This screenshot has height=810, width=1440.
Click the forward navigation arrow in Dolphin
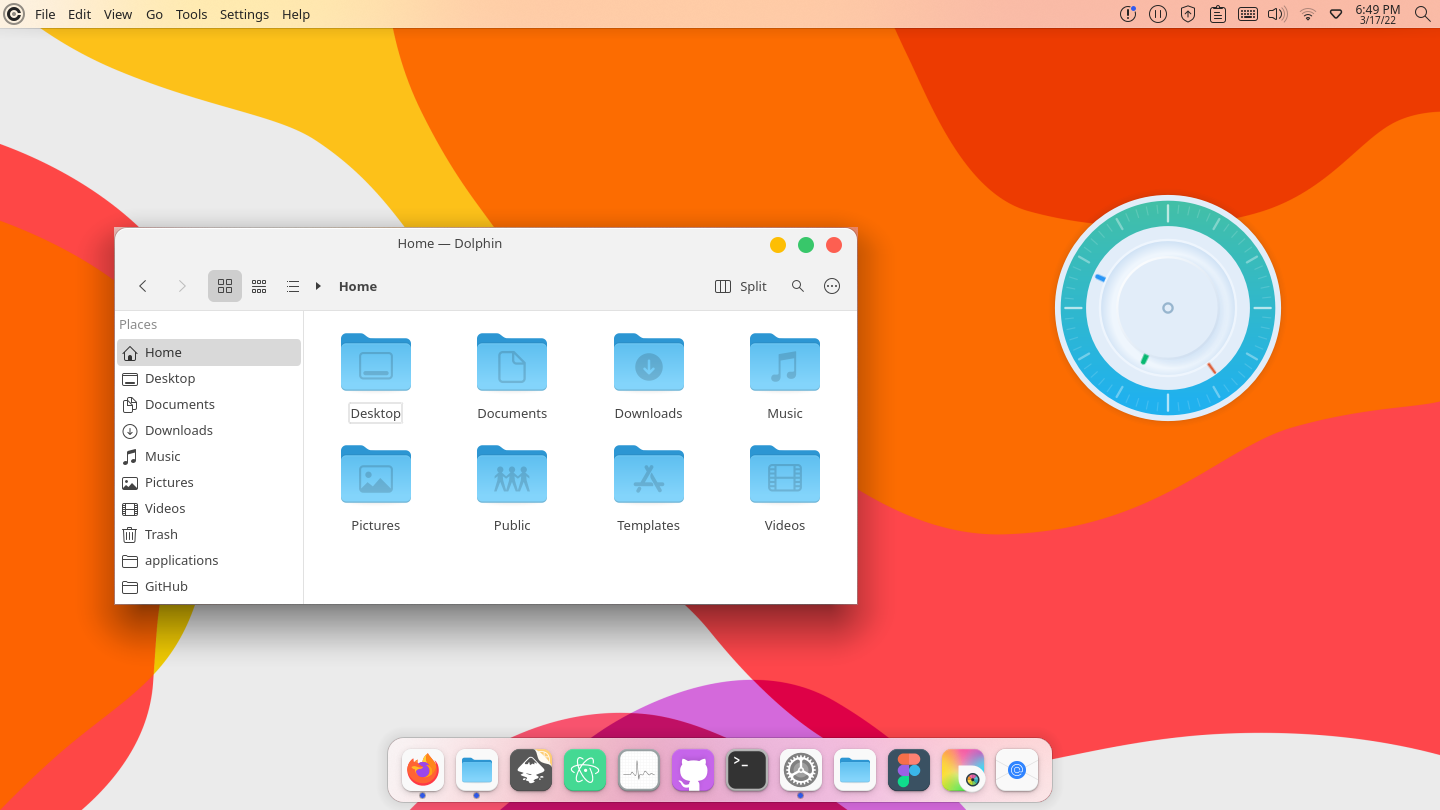coord(182,286)
